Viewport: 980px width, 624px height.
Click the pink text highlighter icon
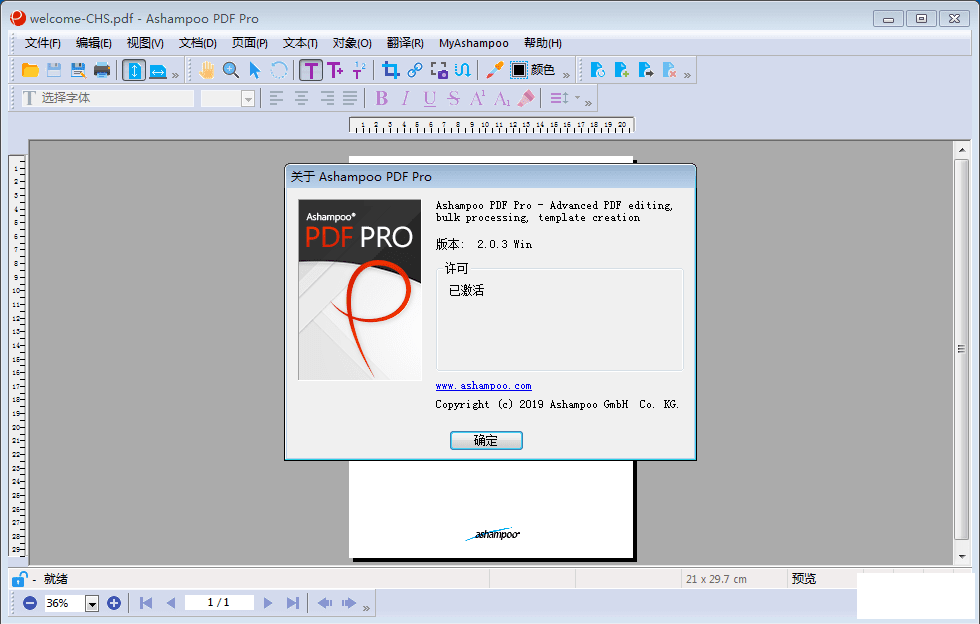[x=526, y=98]
